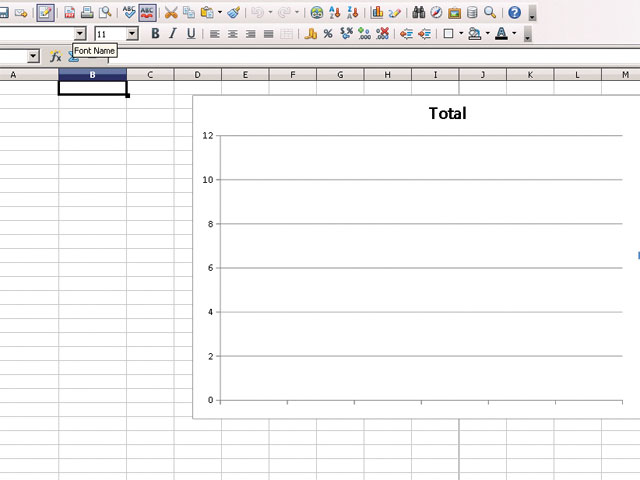Delete a decimal place
This screenshot has height=480, width=640.
[x=382, y=34]
